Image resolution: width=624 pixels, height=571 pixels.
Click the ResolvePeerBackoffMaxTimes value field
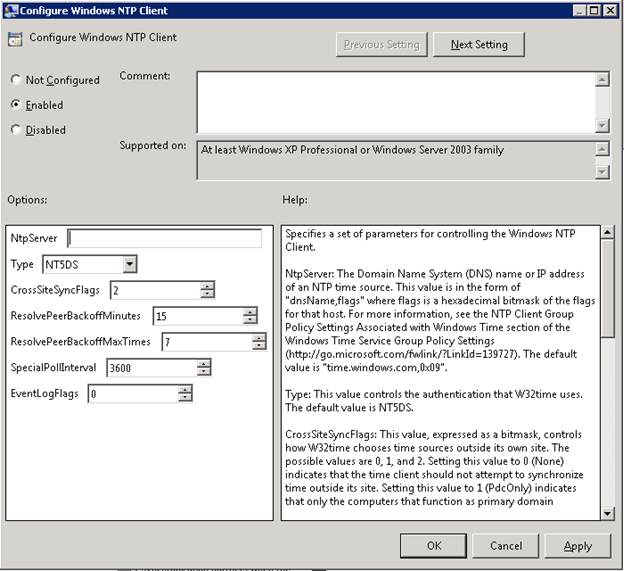click(207, 342)
